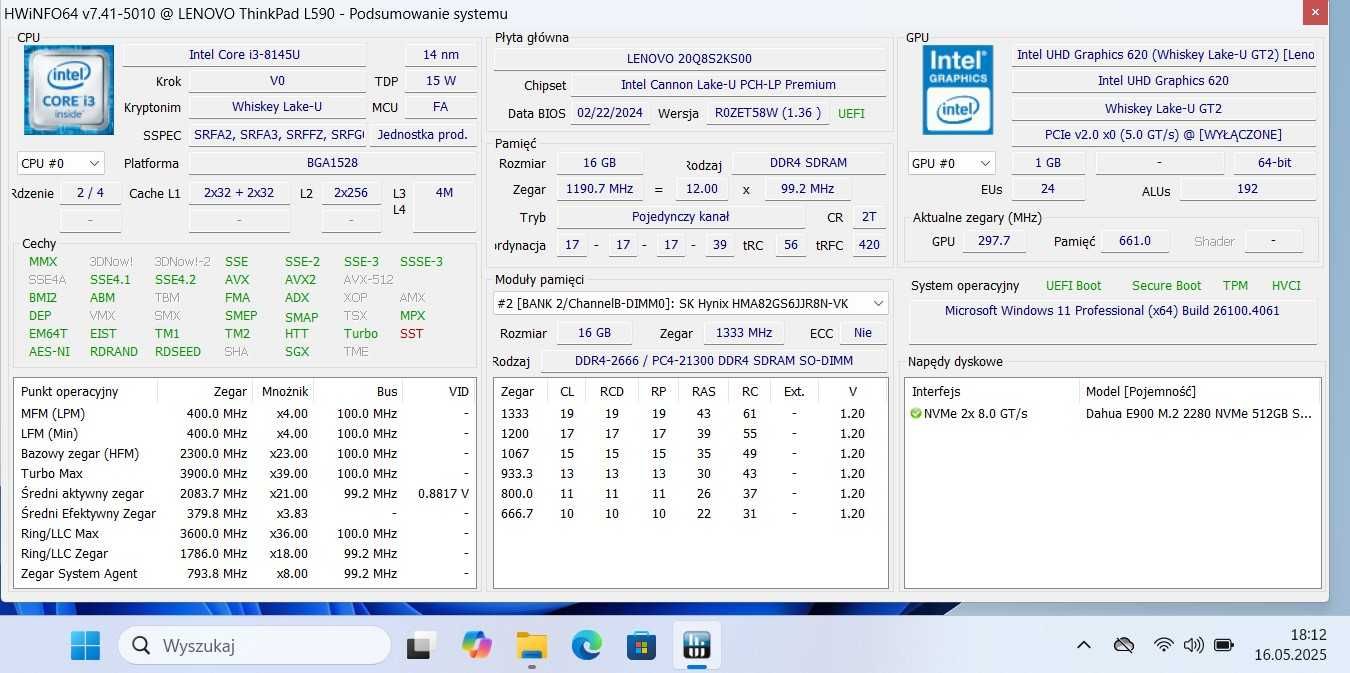Click the Intel Core i3-8145U name field
The width and height of the screenshot is (1350, 673).
(x=244, y=55)
